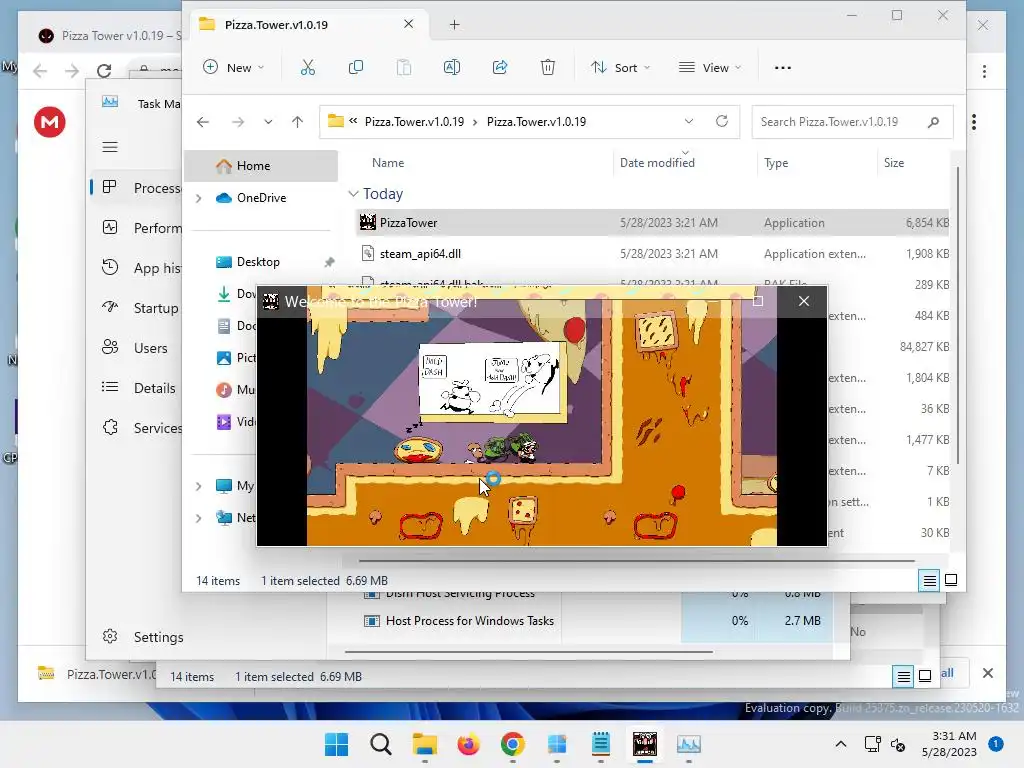The width and height of the screenshot is (1024, 768).
Task: Reload the page in the browser window
Action: (104, 71)
